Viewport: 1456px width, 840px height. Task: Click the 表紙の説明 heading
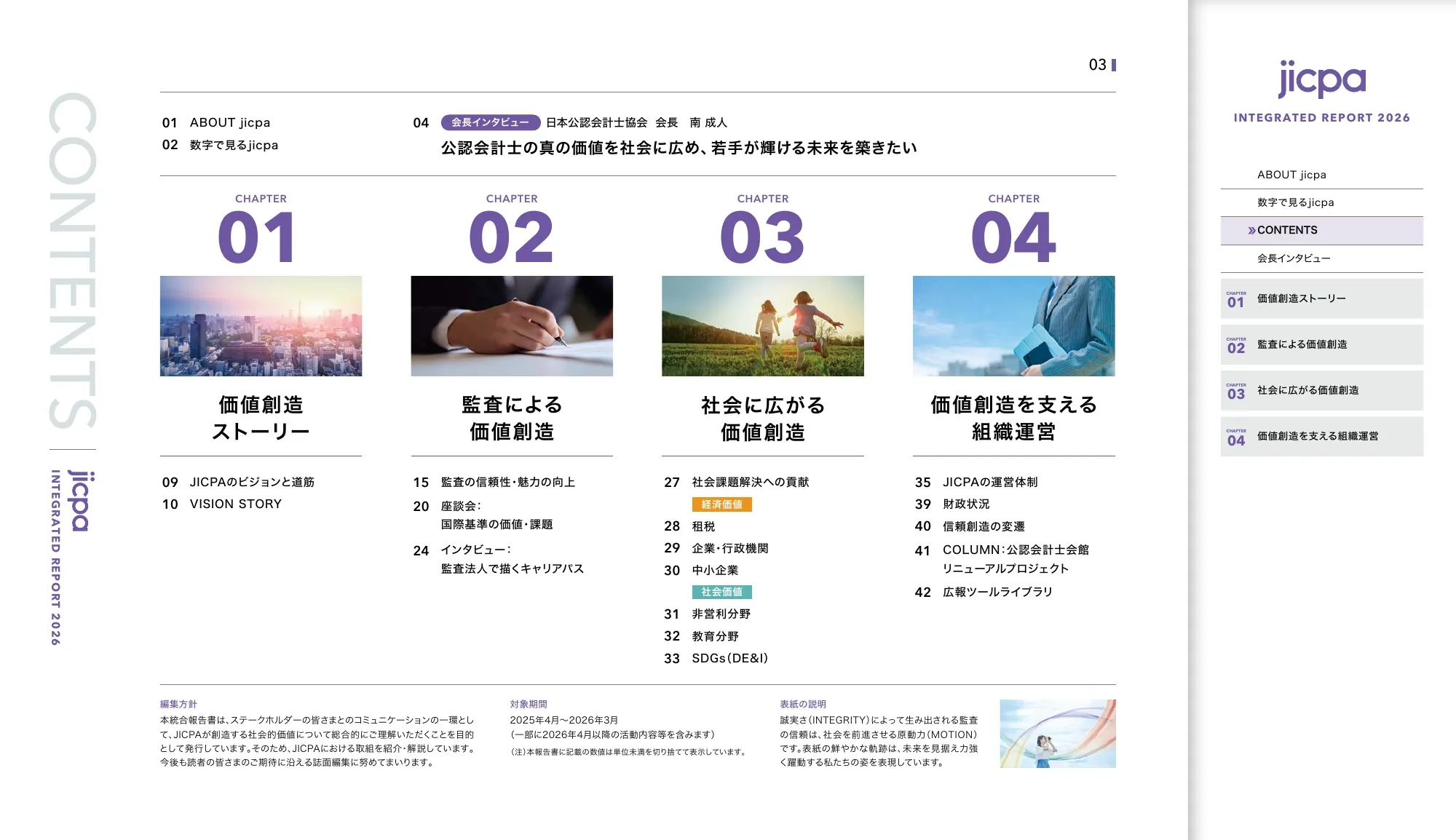(x=803, y=704)
